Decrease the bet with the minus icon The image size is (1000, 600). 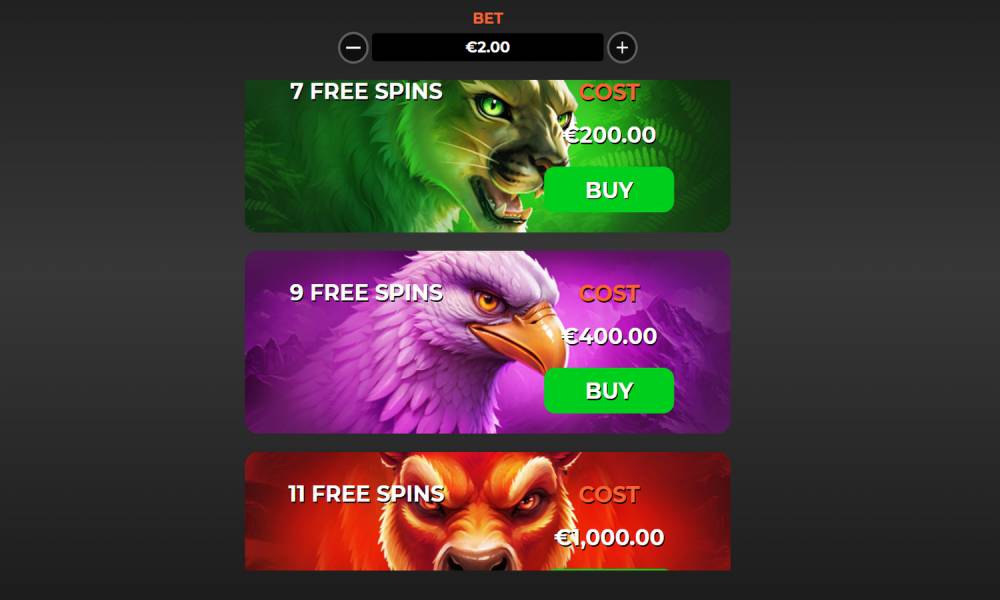pos(353,48)
